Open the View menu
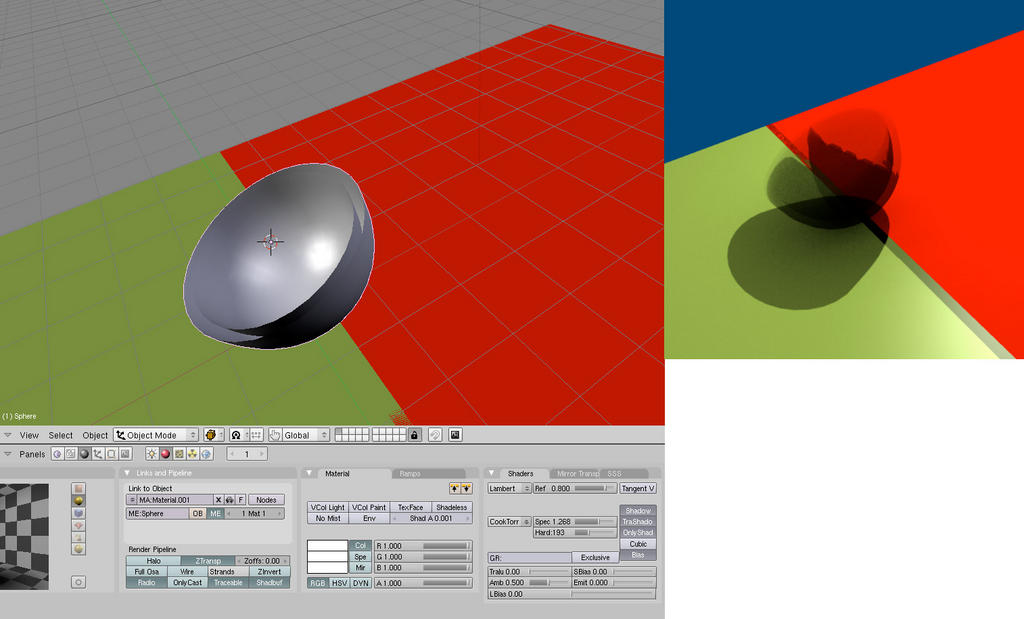The height and width of the screenshot is (619, 1024). 29,435
